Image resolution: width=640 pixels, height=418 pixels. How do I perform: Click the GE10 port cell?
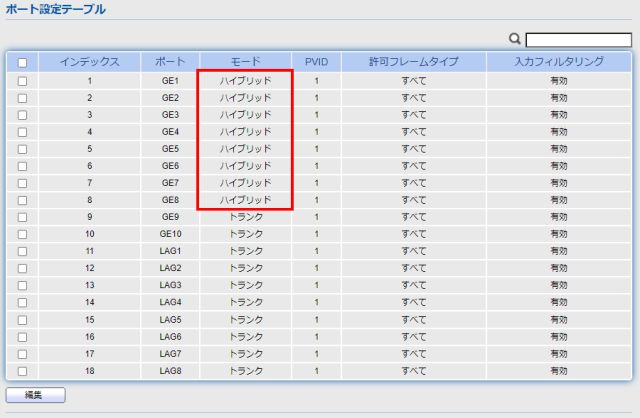coord(170,234)
